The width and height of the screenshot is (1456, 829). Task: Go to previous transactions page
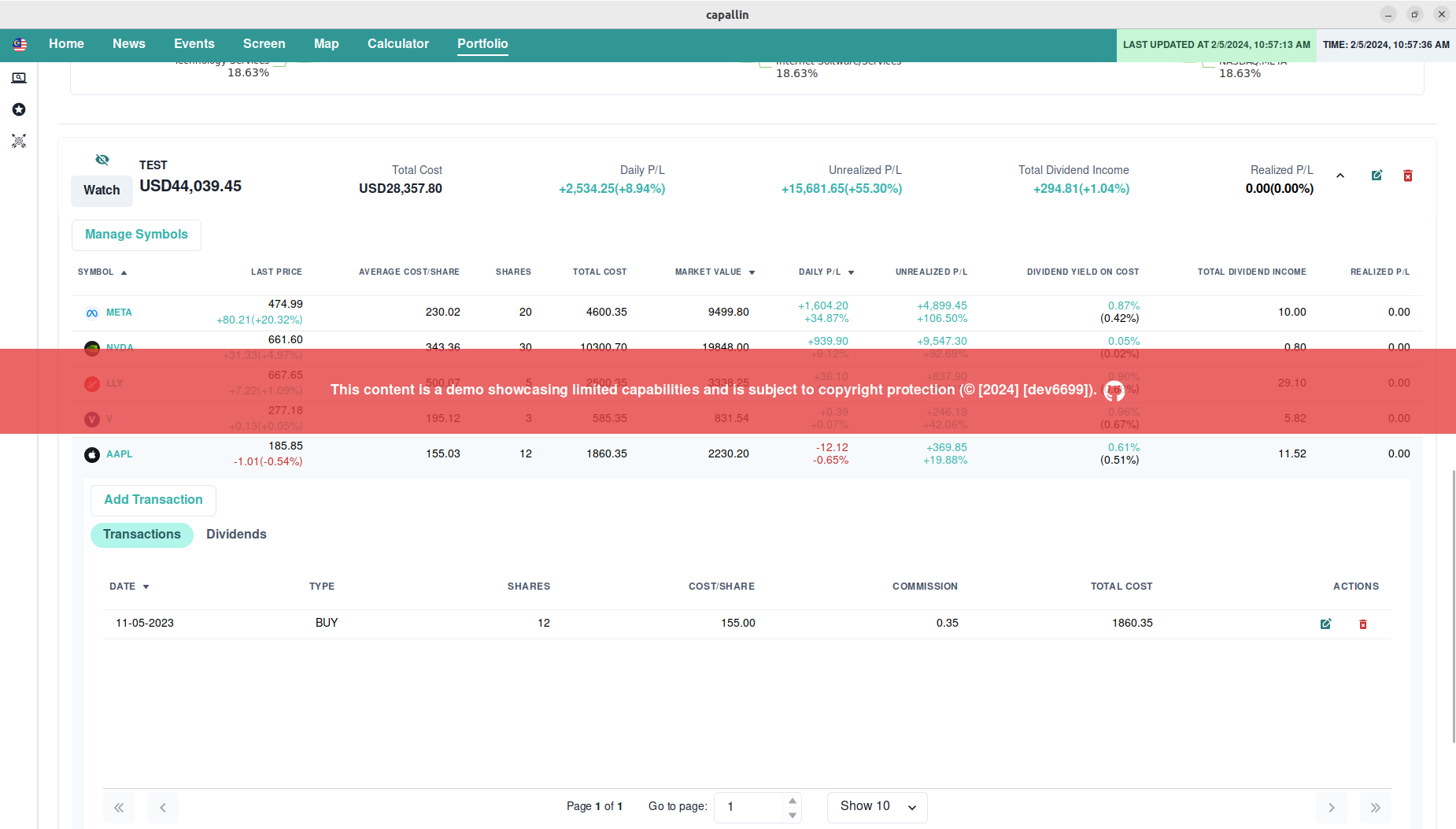coord(163,808)
